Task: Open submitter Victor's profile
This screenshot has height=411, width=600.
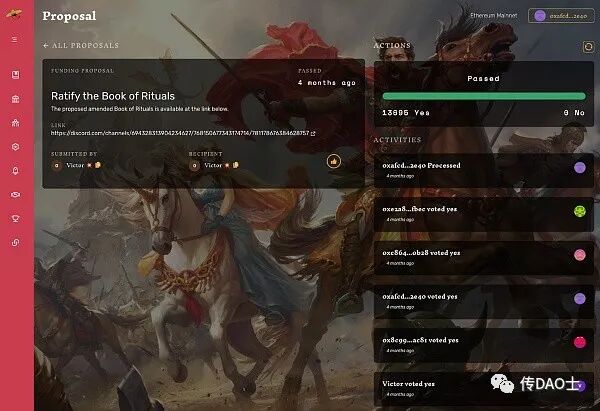Action: coord(76,165)
